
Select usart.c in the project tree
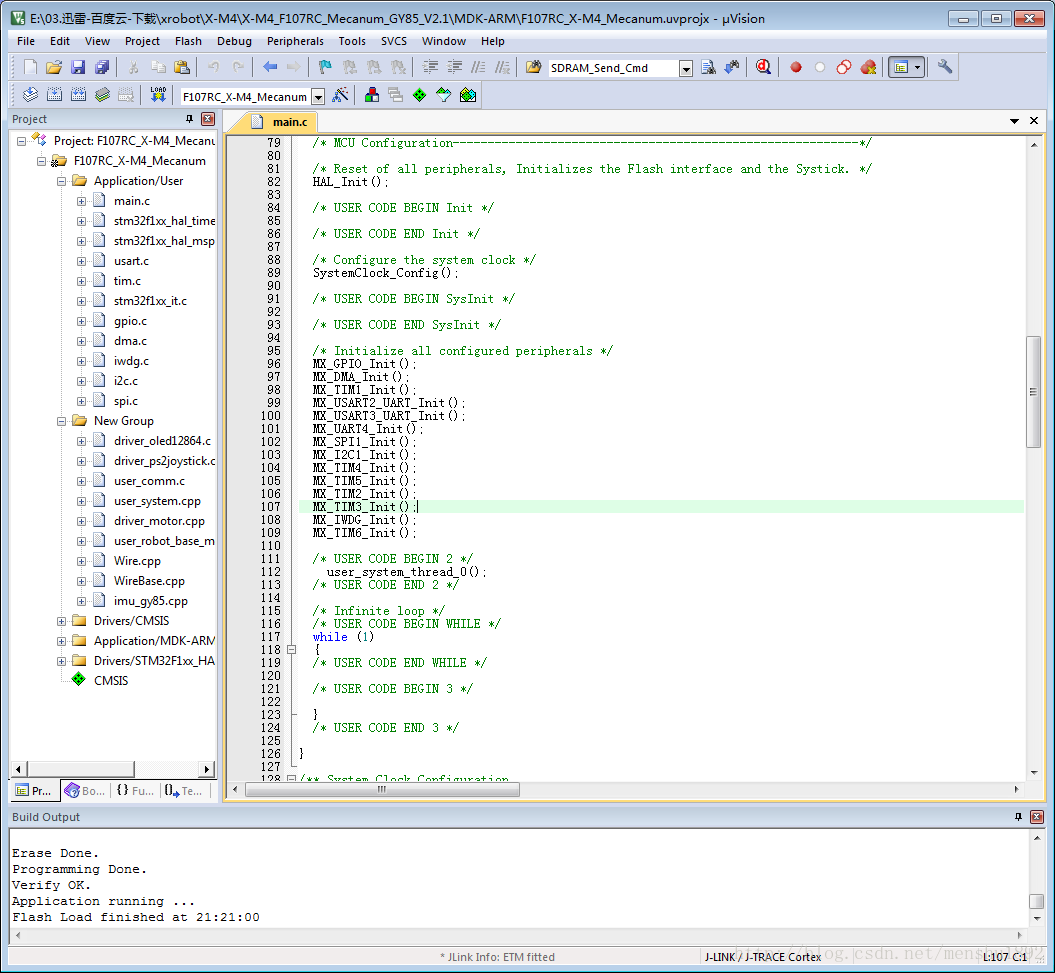131,261
